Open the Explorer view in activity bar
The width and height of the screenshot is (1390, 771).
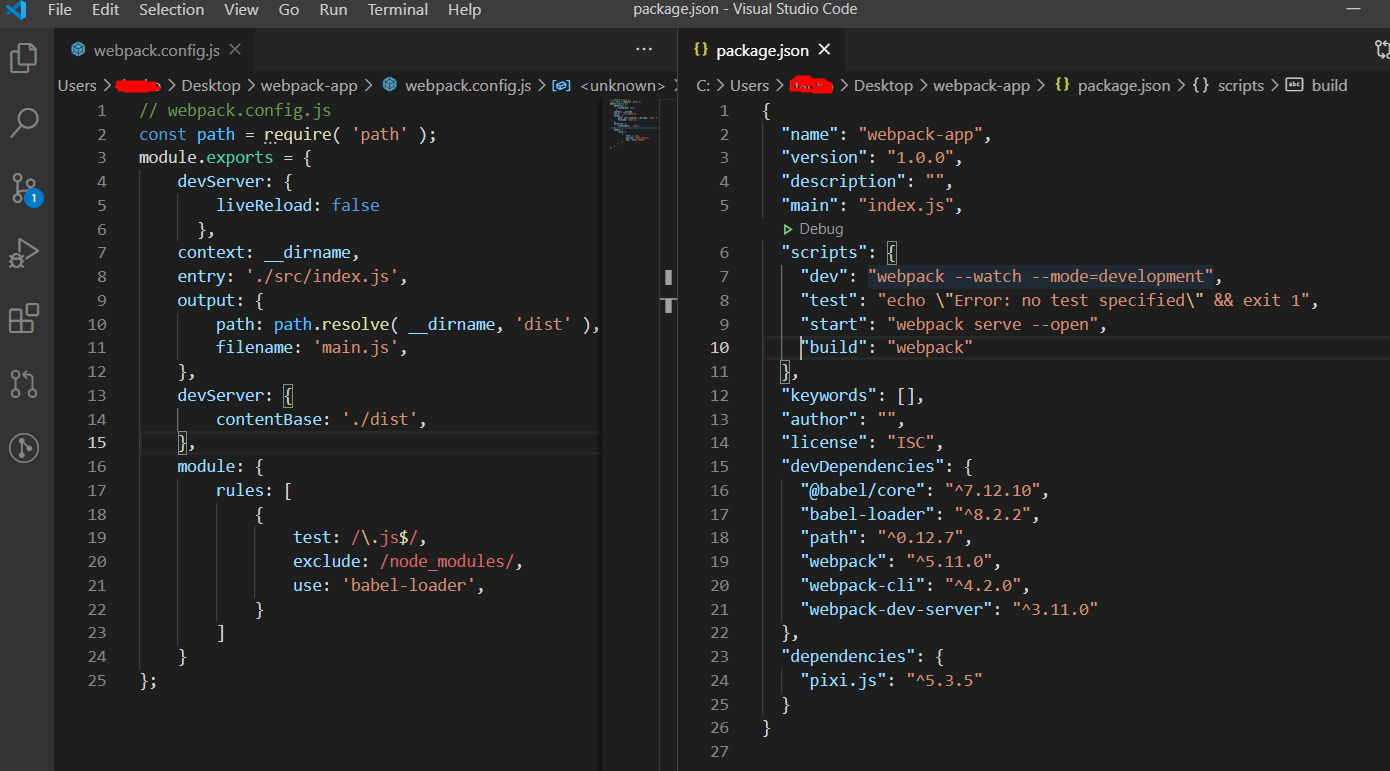coord(24,58)
